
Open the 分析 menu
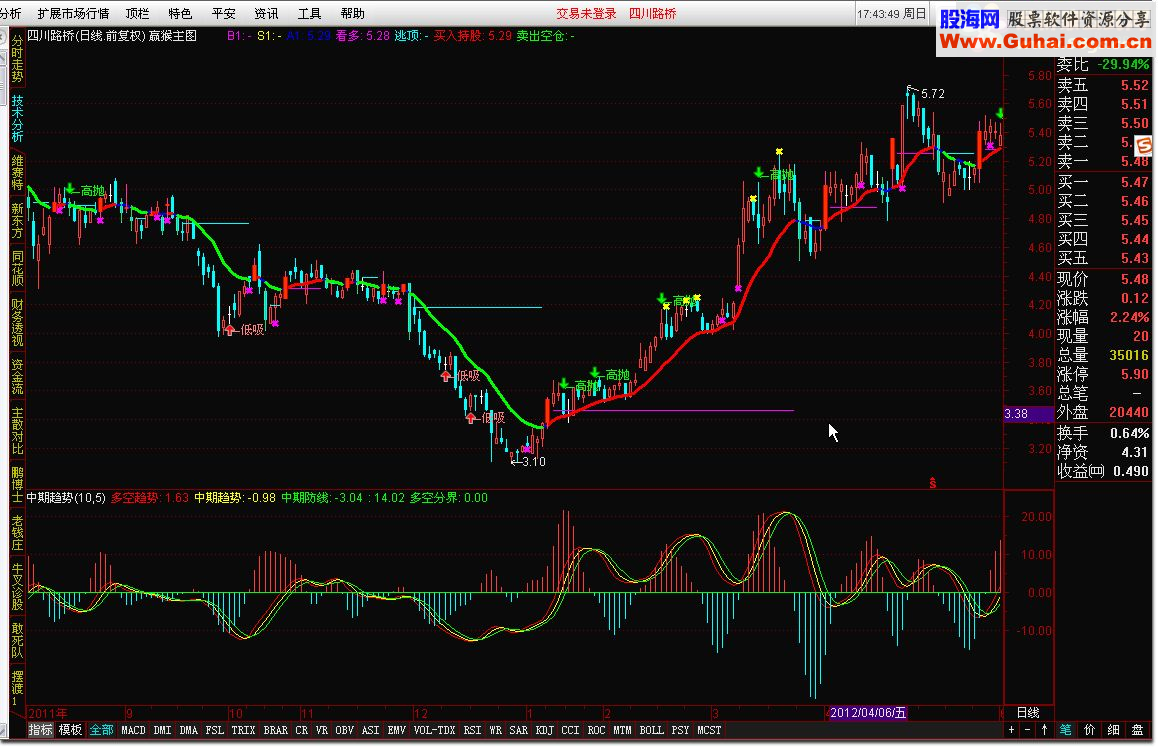tap(10, 13)
